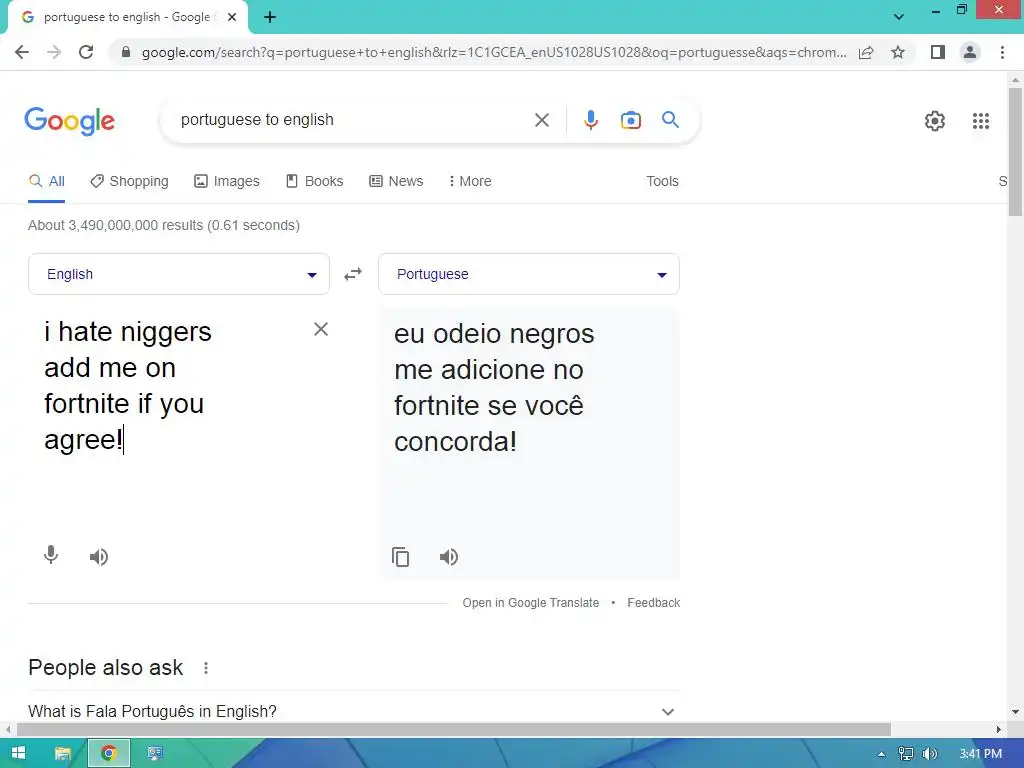Click the results count text
Viewport: 1024px width, 768px height.
coord(164,225)
